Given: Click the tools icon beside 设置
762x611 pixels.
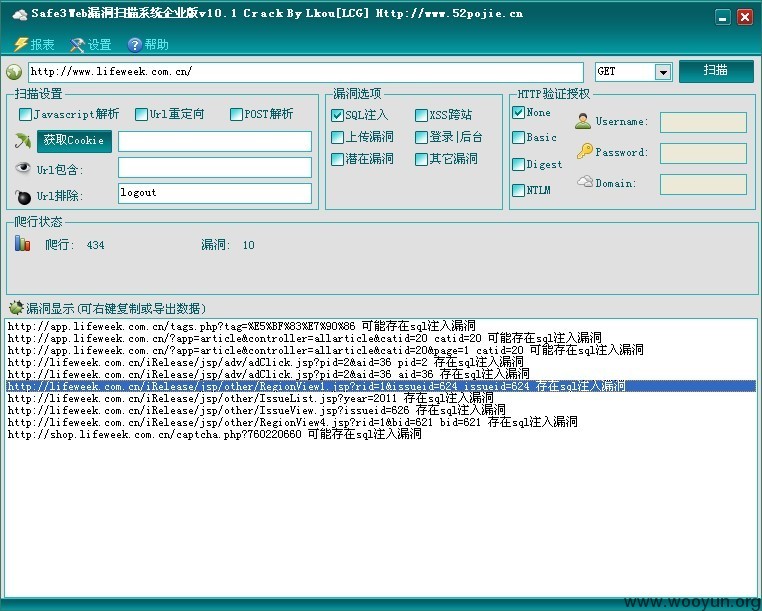Looking at the screenshot, I should pyautogui.click(x=77, y=45).
